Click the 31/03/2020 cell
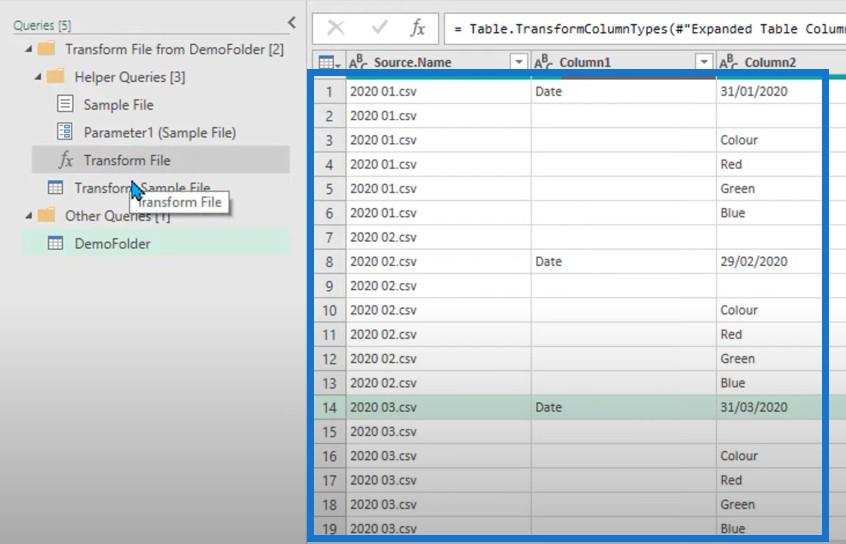This screenshot has width=846, height=544. point(769,407)
